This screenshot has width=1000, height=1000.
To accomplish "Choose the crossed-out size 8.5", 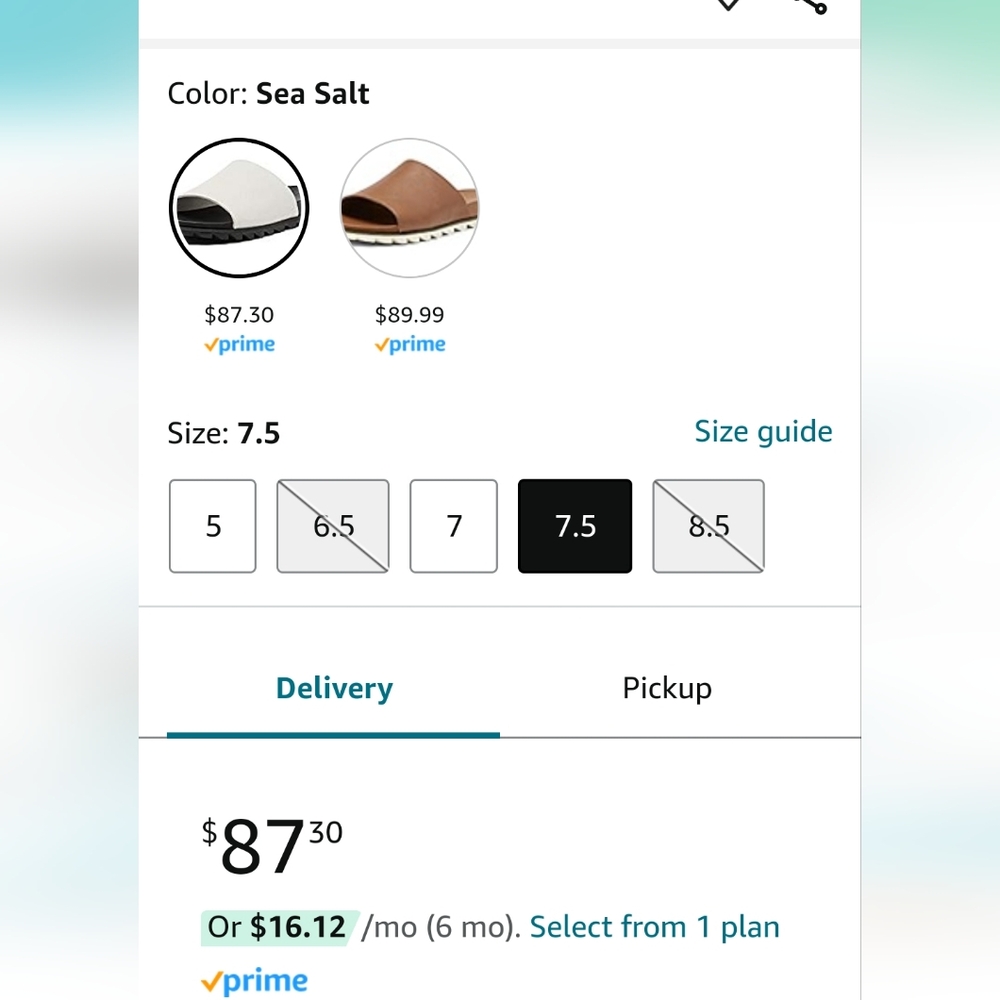I will coord(709,526).
